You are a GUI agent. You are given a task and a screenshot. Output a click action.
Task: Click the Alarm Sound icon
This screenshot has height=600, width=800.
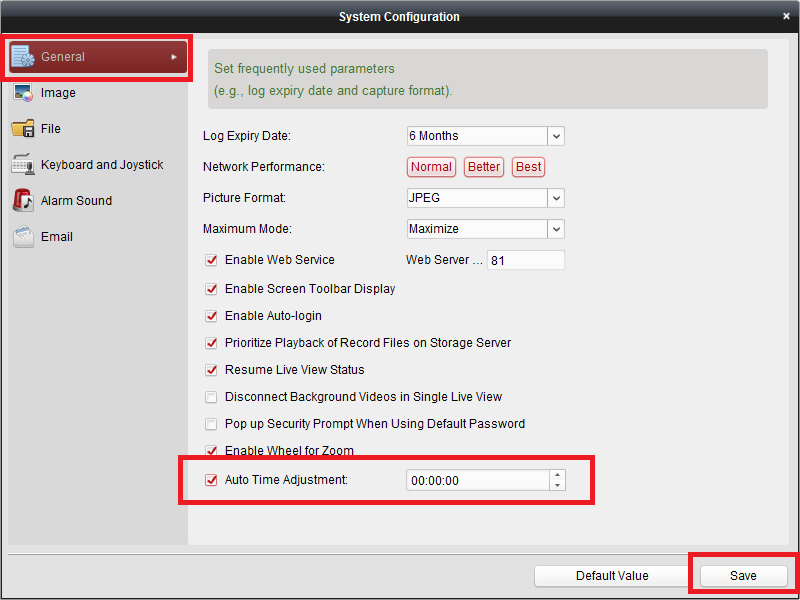pos(23,201)
